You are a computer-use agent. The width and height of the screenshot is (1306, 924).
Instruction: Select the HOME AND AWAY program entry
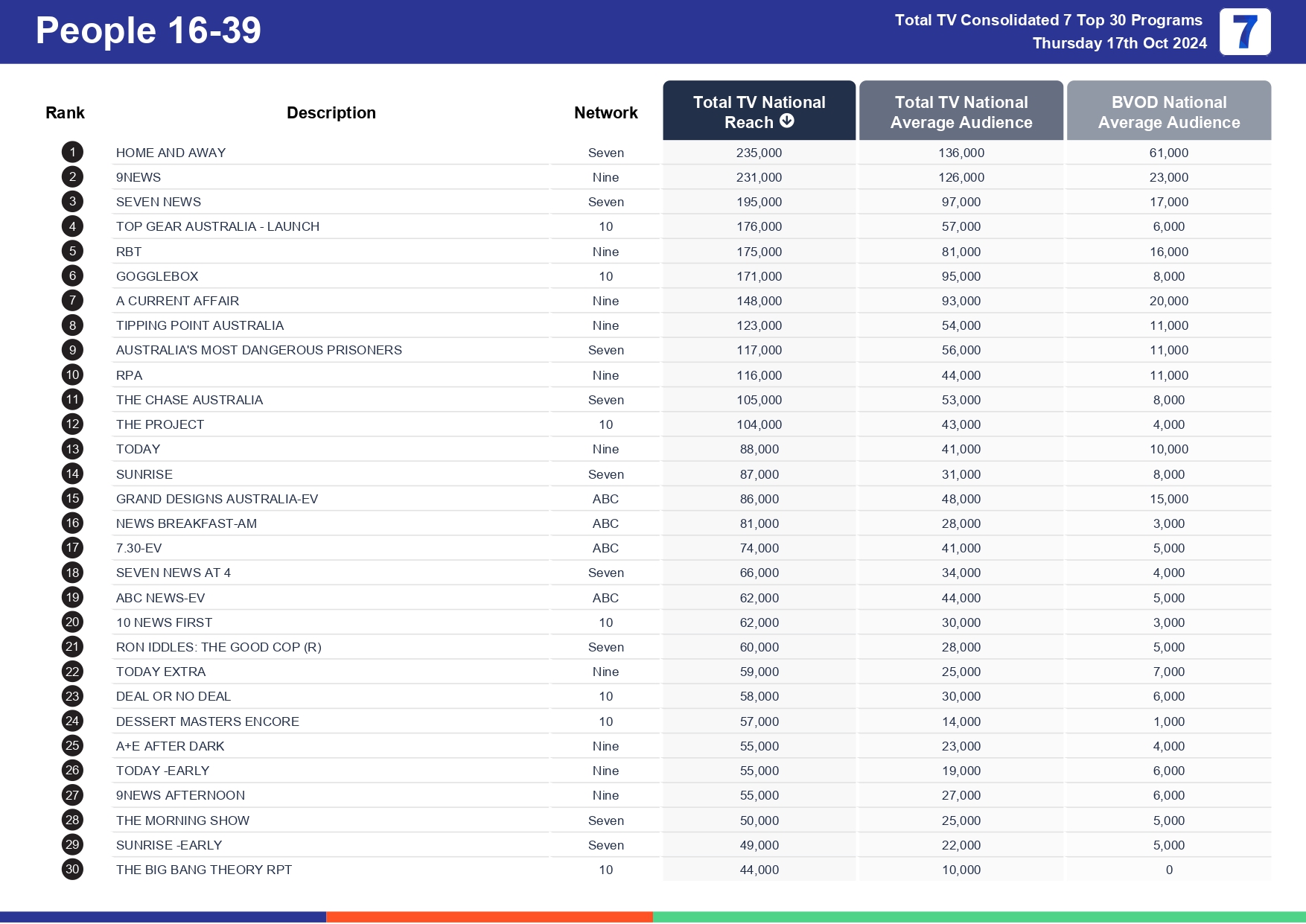(x=171, y=152)
